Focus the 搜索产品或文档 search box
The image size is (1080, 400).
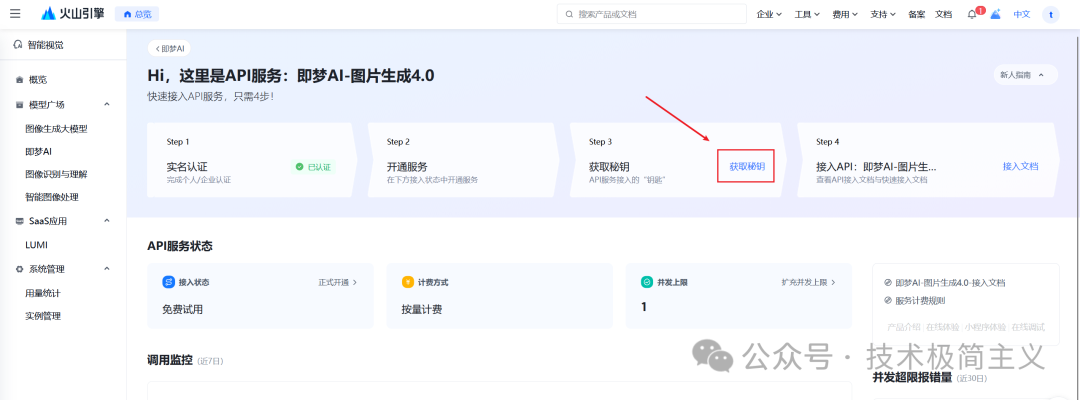coord(652,14)
